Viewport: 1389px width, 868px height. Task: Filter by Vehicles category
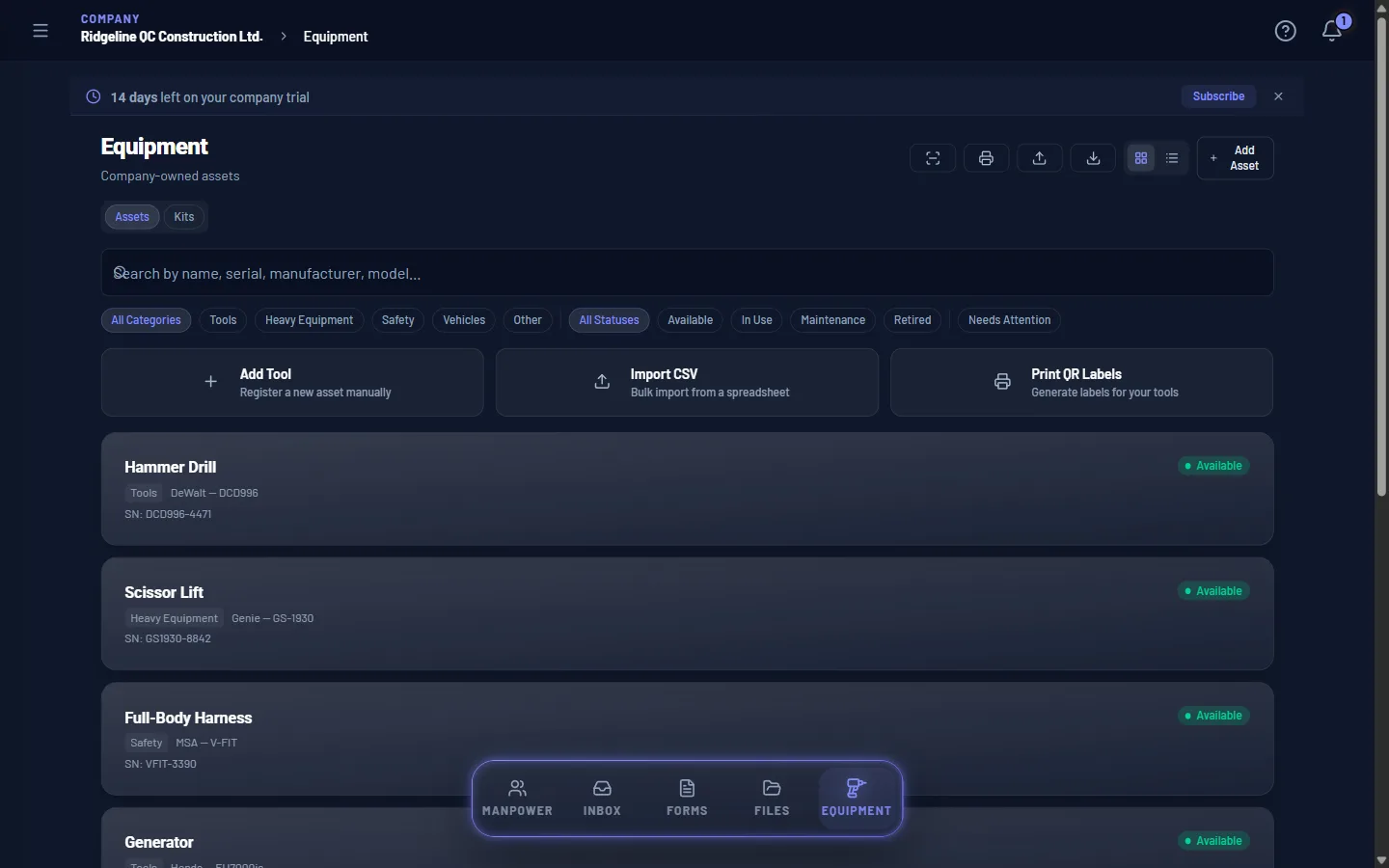464,320
